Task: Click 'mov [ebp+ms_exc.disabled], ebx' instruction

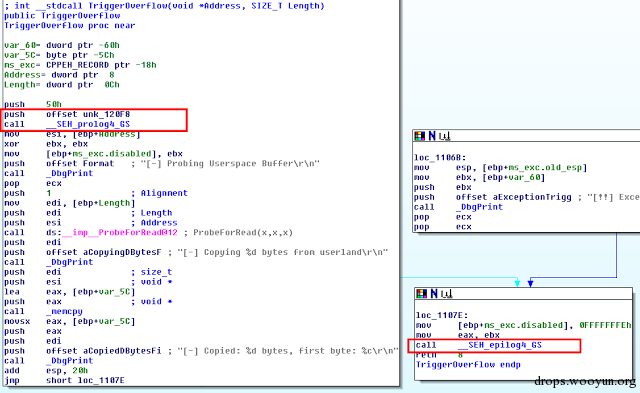Action: pyautogui.click(x=93, y=153)
